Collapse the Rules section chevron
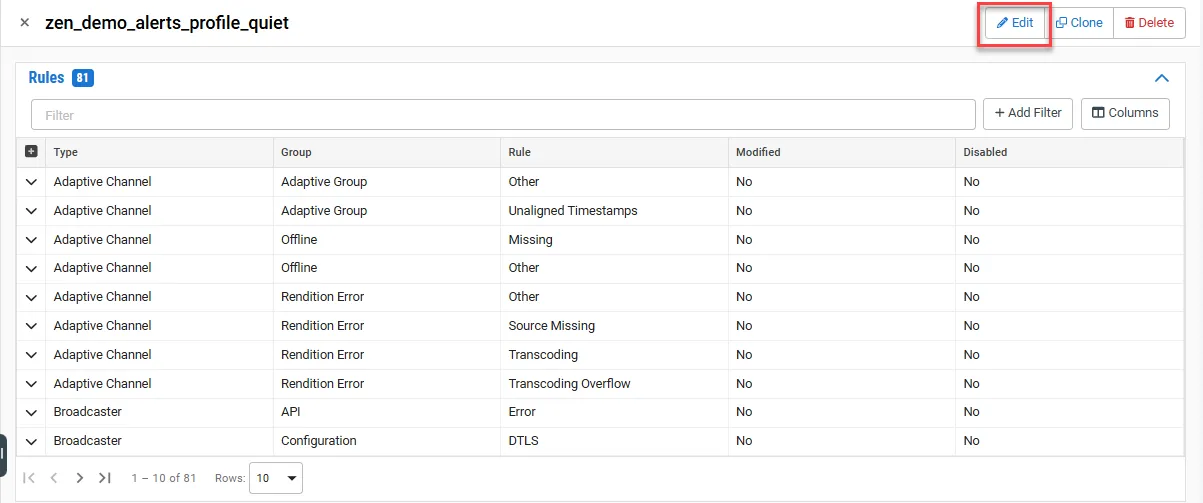 point(1162,78)
